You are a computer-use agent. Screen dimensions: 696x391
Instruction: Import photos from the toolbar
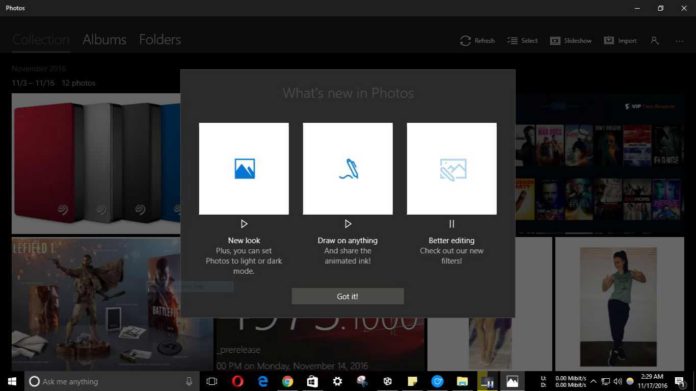click(x=620, y=41)
